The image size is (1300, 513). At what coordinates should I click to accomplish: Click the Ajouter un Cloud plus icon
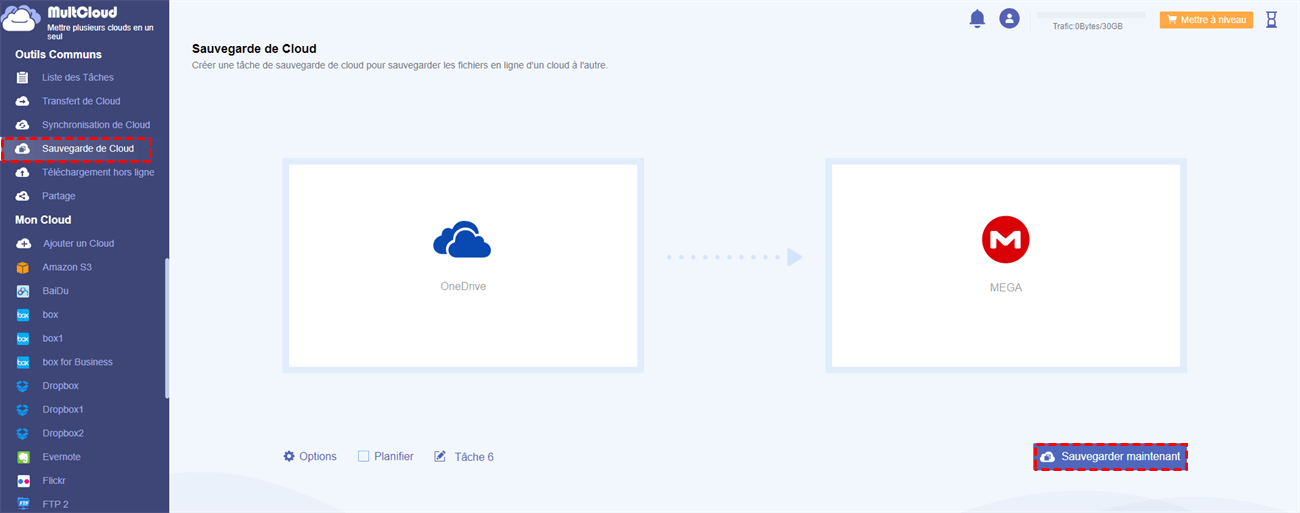(x=23, y=243)
